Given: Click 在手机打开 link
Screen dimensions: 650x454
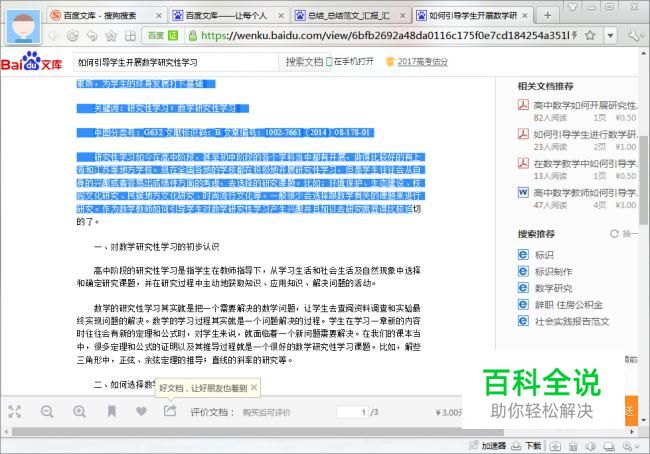Looking at the screenshot, I should click(350, 62).
